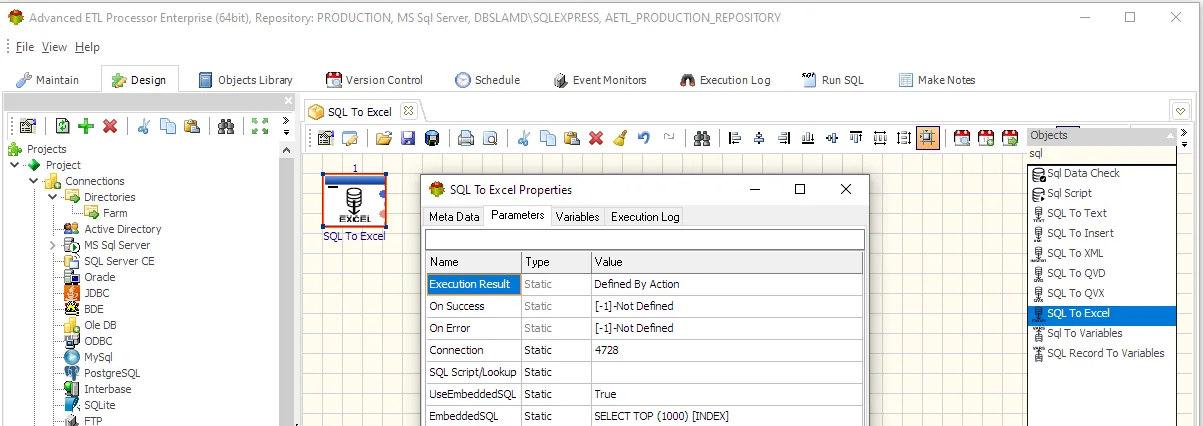Click the blue save disk icon
This screenshot has width=1203, height=426.
408,138
